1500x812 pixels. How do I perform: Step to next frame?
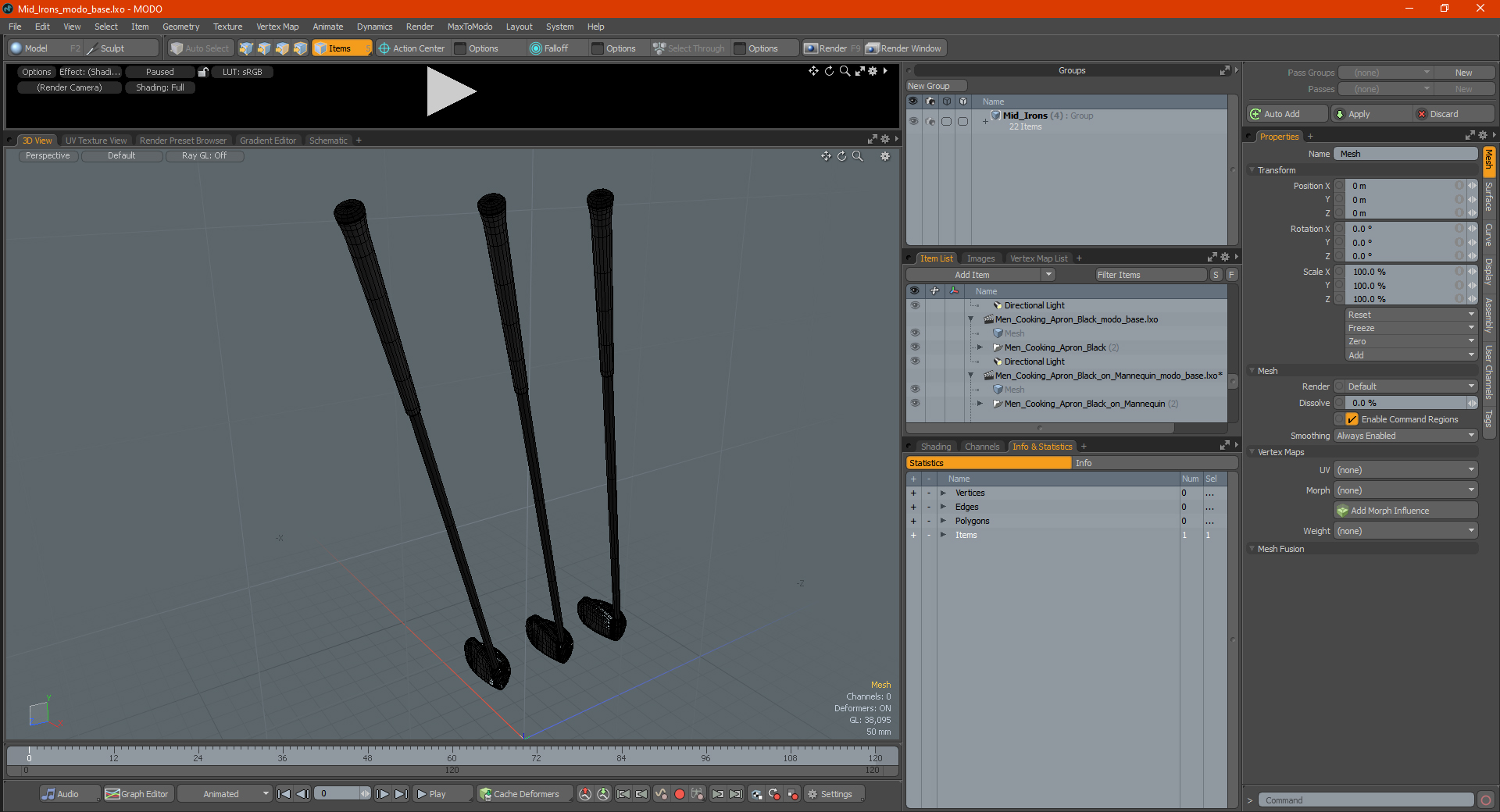point(383,794)
